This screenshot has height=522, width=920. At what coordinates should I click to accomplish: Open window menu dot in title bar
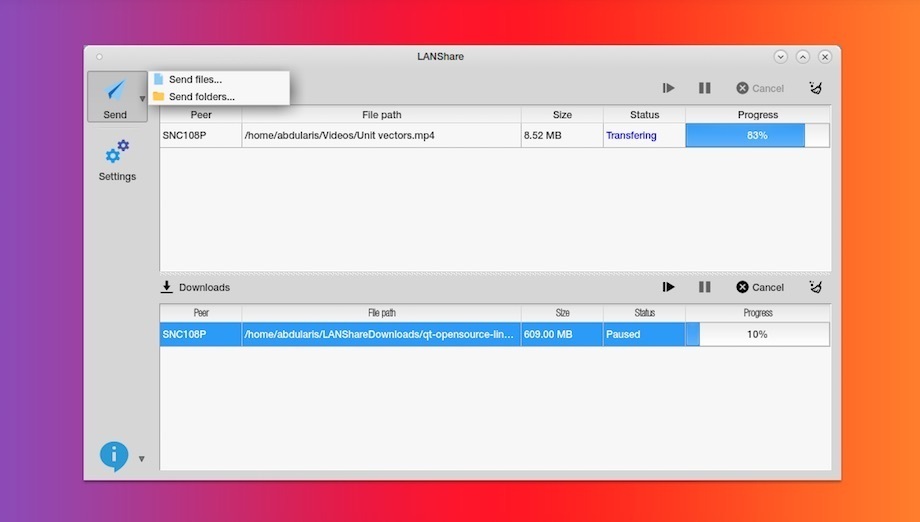coord(99,57)
